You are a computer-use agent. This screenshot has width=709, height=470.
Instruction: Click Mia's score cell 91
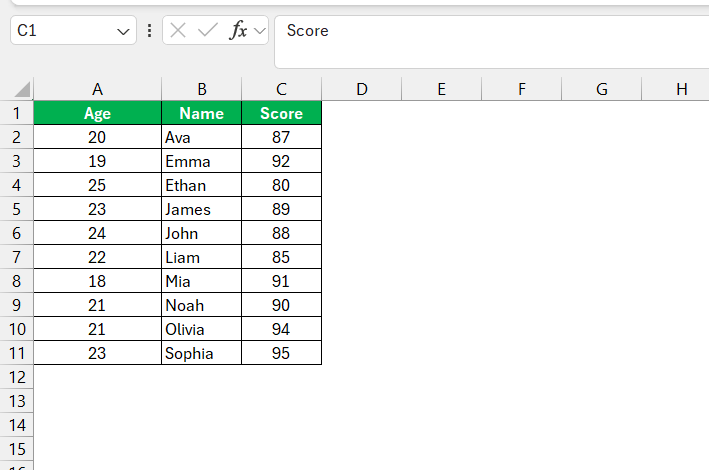[282, 281]
